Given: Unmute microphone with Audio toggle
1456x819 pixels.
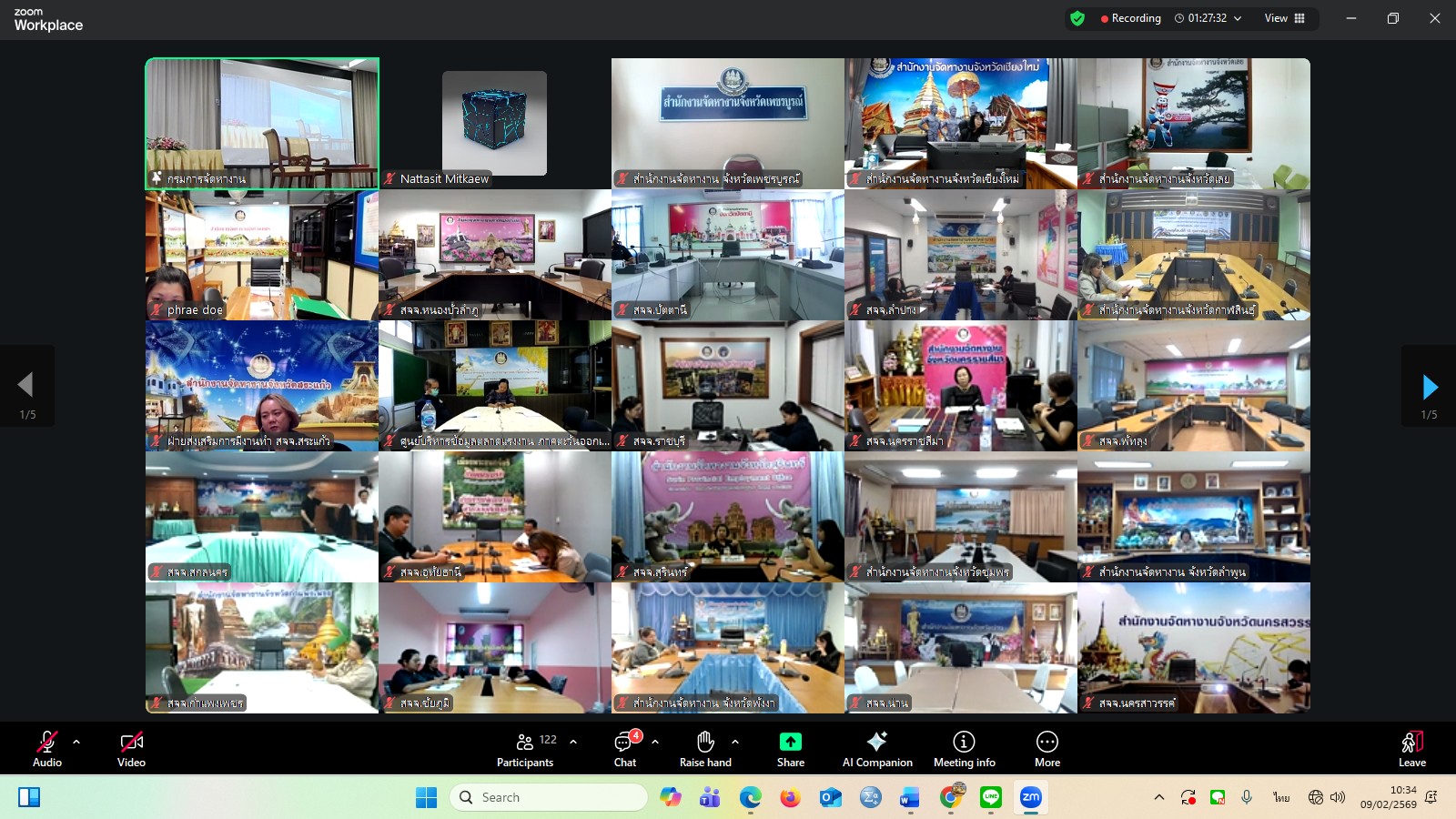Looking at the screenshot, I should [x=47, y=742].
